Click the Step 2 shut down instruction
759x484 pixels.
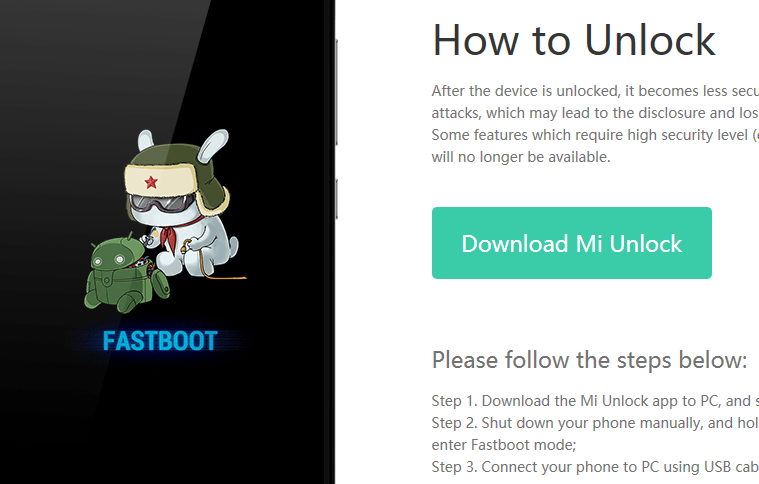pyautogui.click(x=595, y=423)
